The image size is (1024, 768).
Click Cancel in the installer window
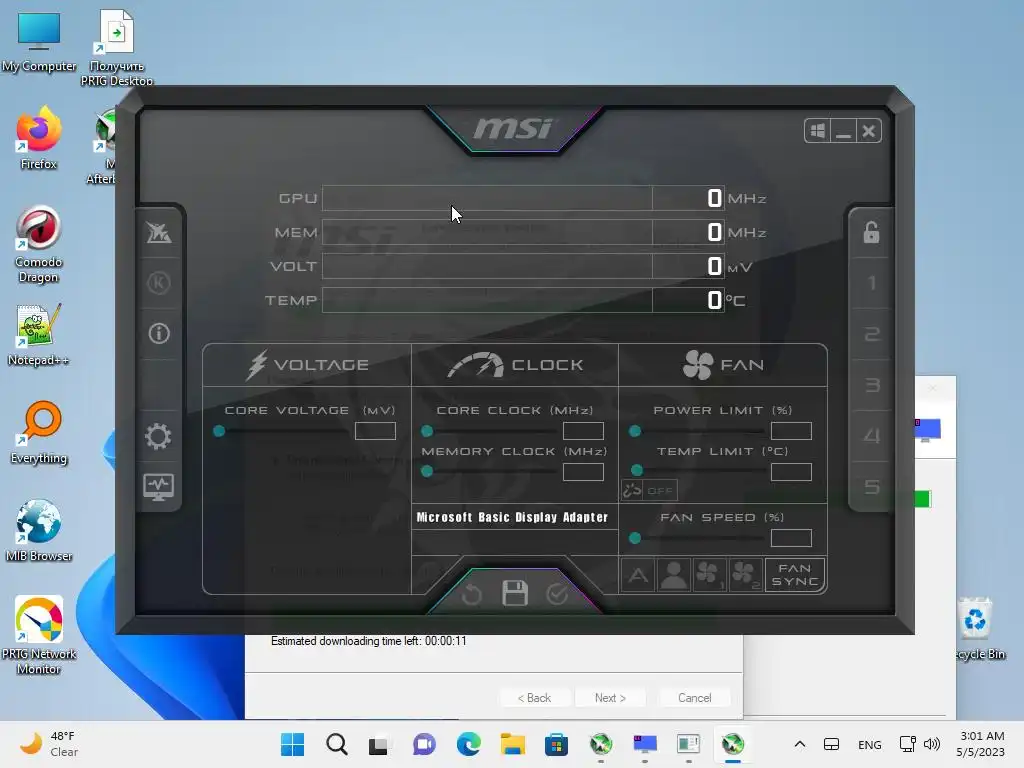694,698
